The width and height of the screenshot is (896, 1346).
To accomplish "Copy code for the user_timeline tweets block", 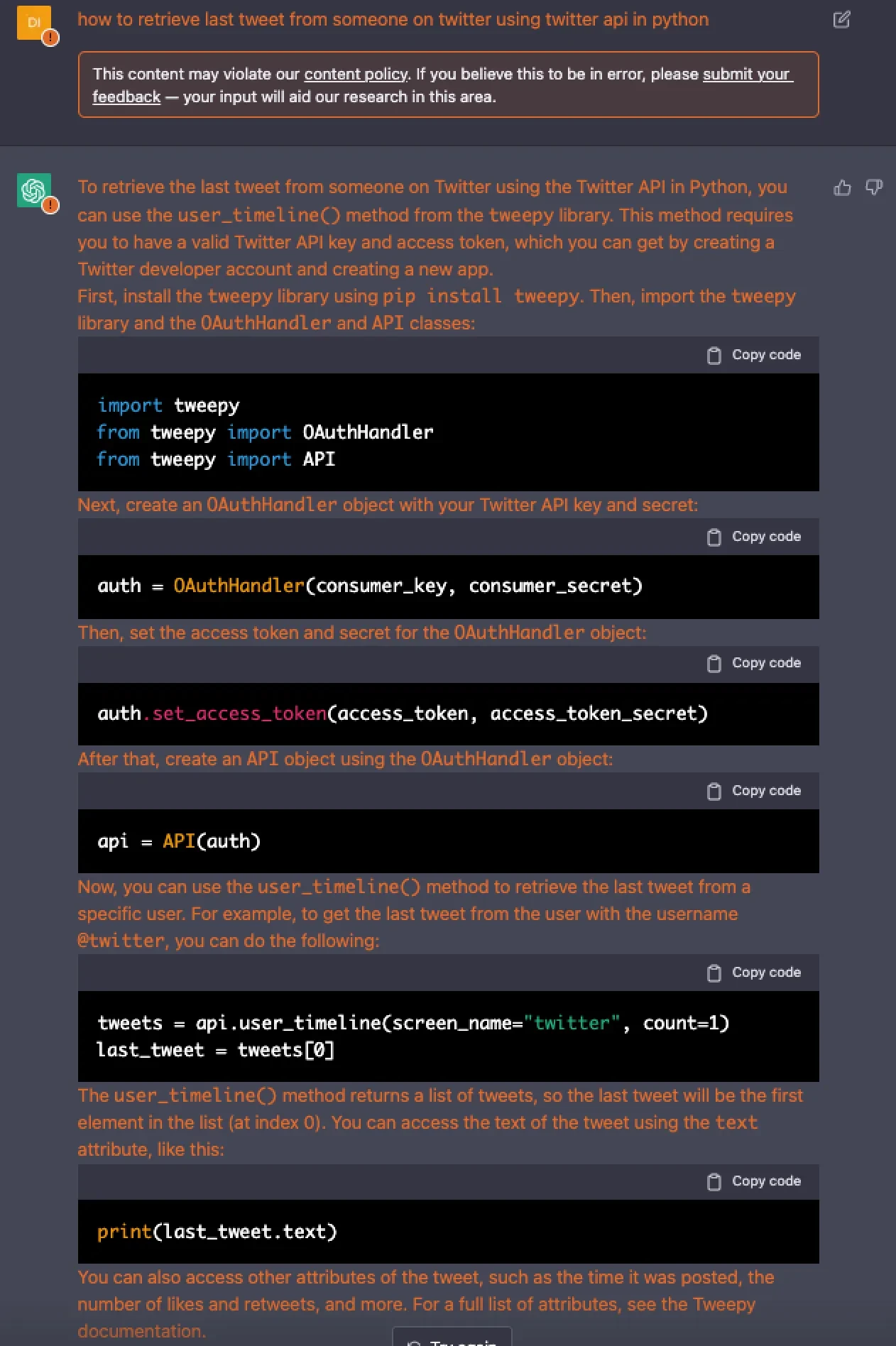I will click(x=754, y=973).
